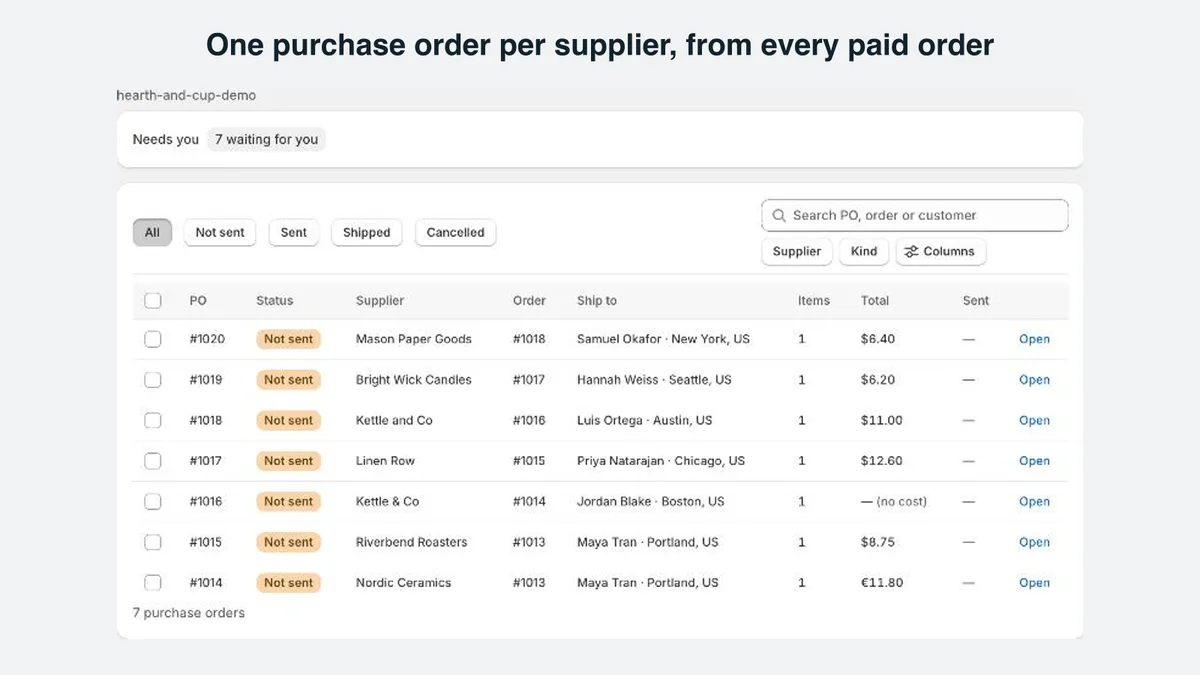Check the box for PO #1019
The image size is (1200, 675).
point(153,380)
